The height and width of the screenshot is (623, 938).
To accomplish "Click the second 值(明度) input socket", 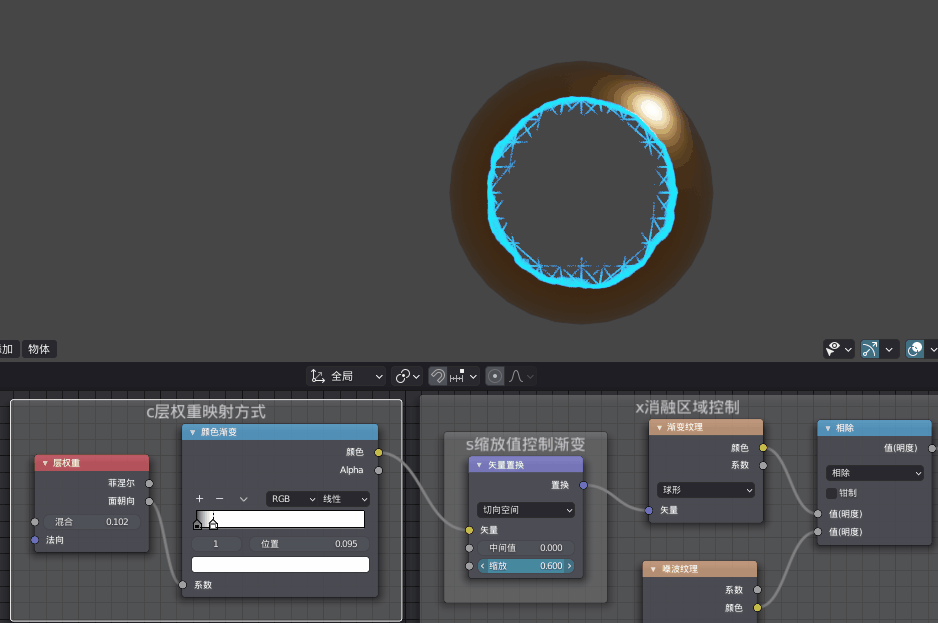I will pos(818,531).
